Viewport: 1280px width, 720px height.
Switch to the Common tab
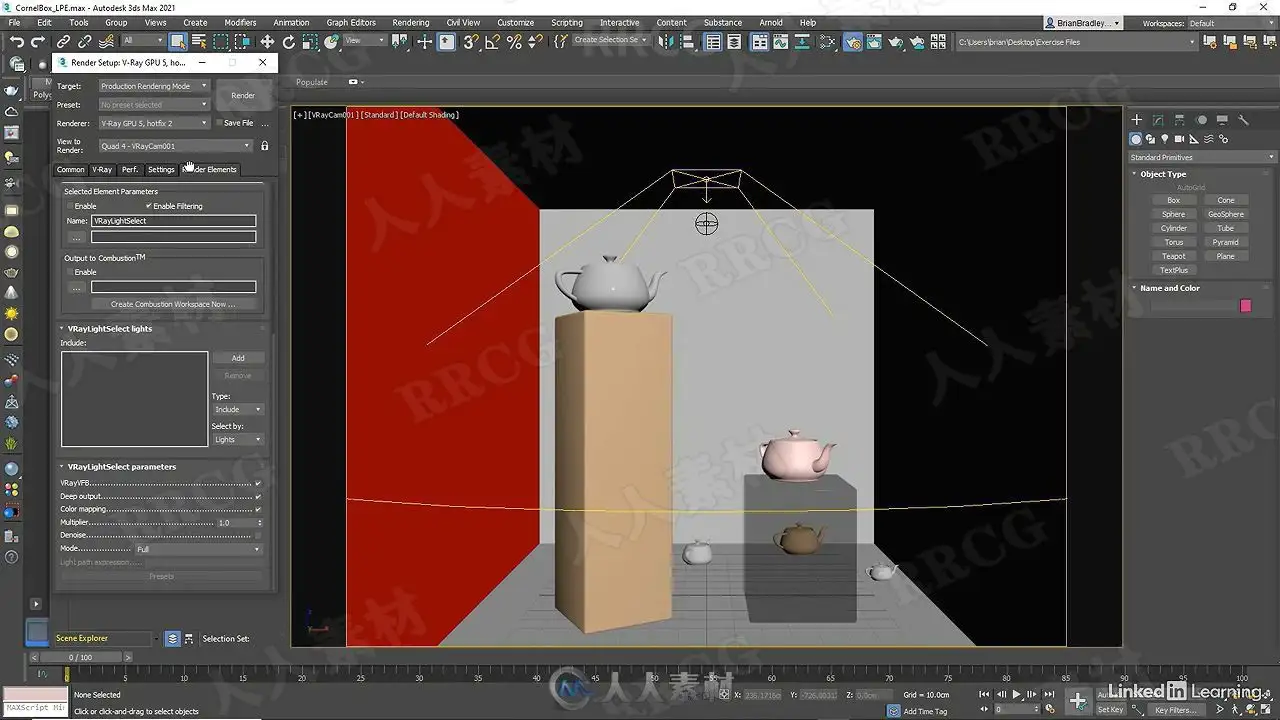(x=71, y=169)
